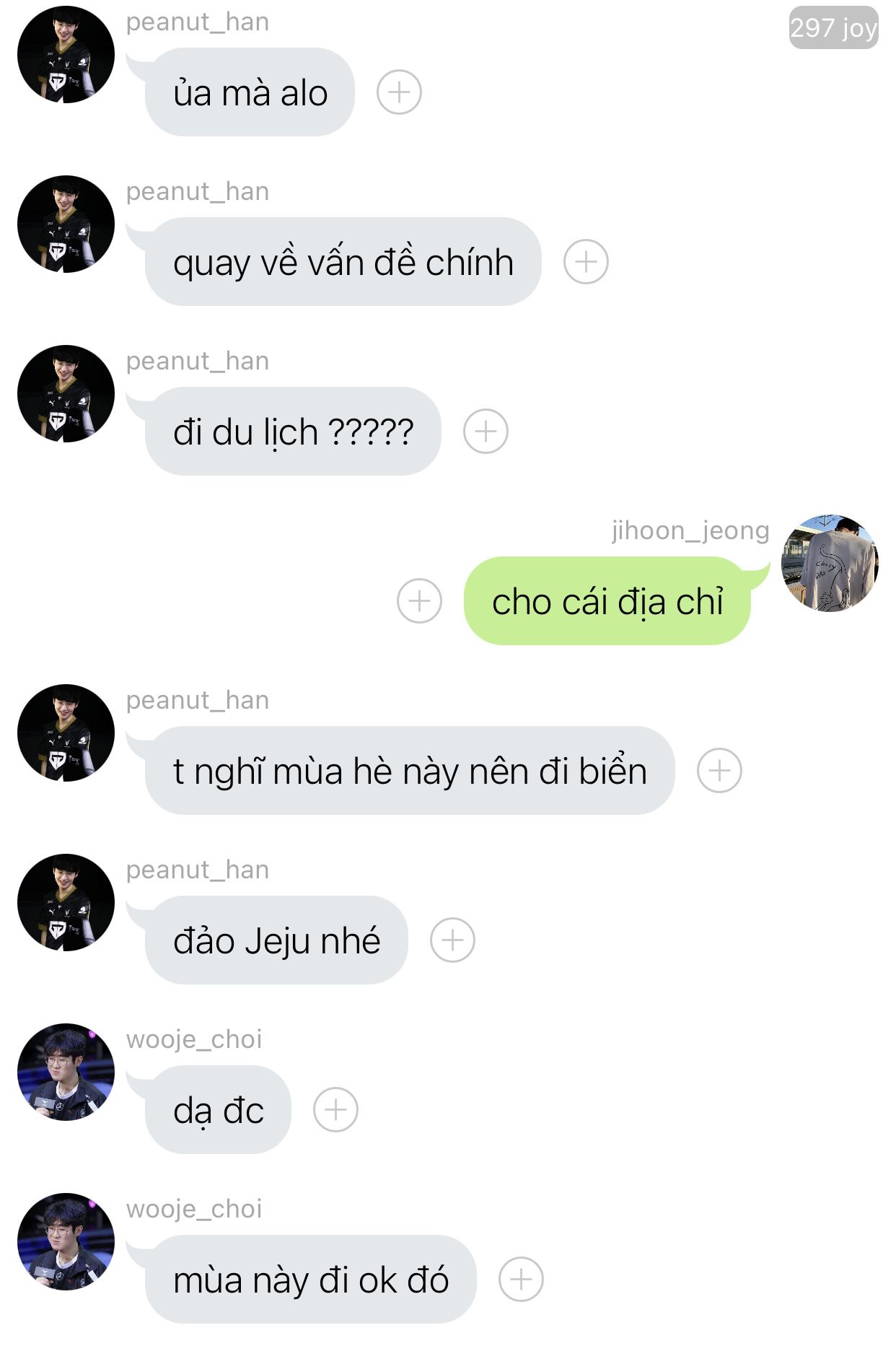Tap plus icon beside "dạ đc"
Image resolution: width=896 pixels, height=1346 pixels.
click(x=335, y=1110)
